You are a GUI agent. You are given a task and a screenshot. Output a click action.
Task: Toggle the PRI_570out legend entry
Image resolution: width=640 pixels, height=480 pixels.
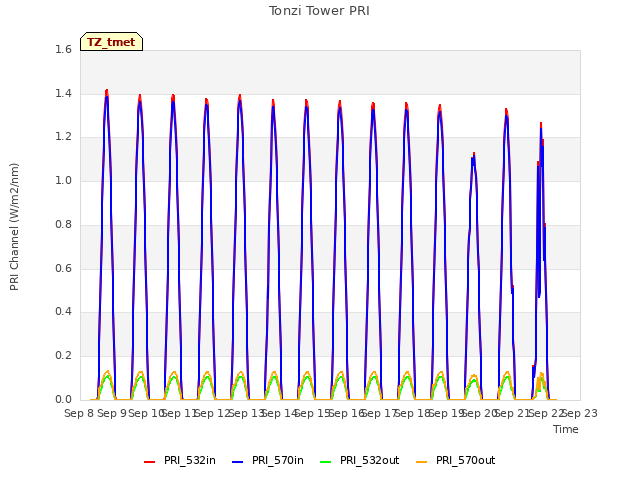click(x=456, y=461)
